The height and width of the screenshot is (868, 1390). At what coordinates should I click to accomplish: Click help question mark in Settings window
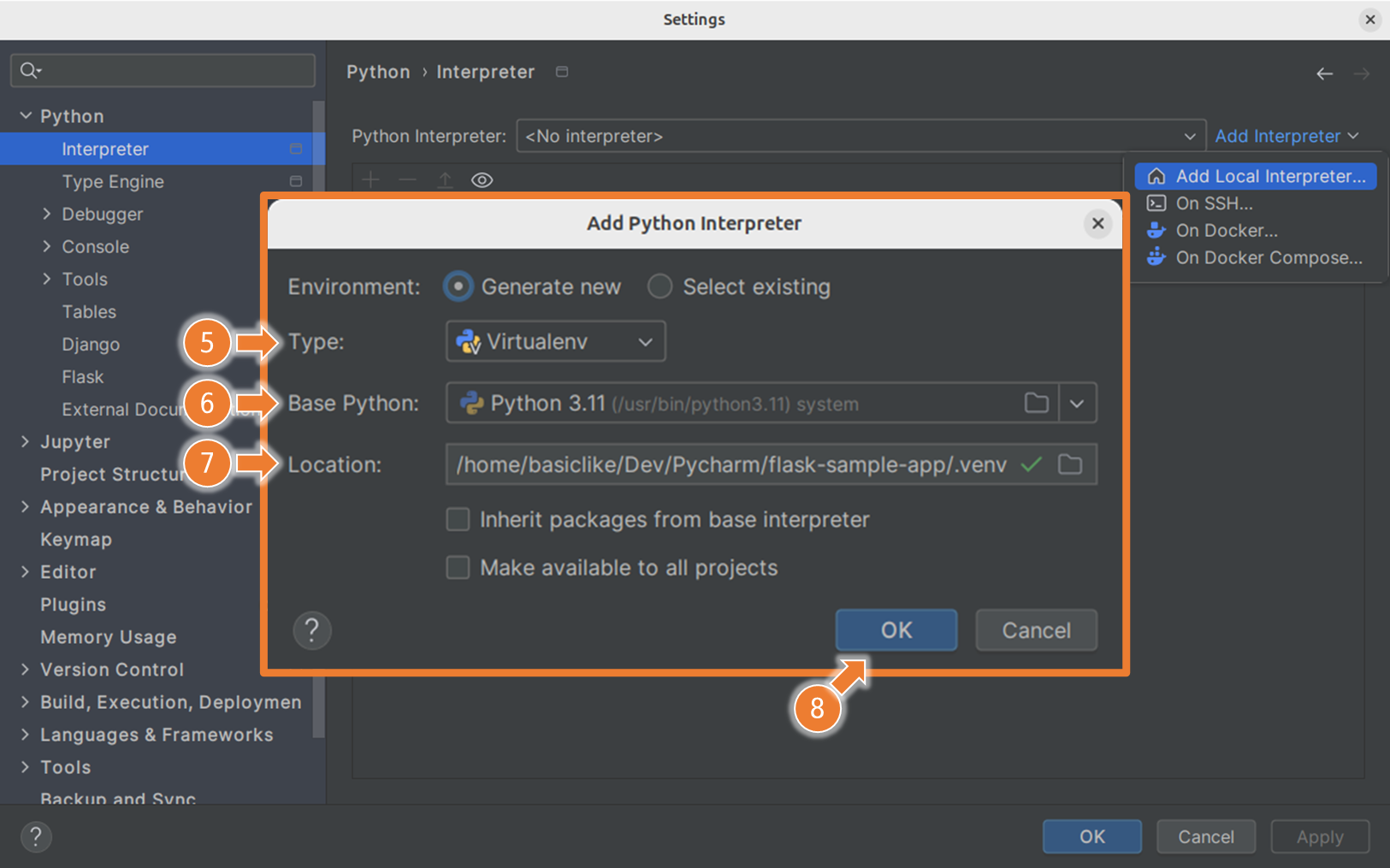[x=36, y=836]
